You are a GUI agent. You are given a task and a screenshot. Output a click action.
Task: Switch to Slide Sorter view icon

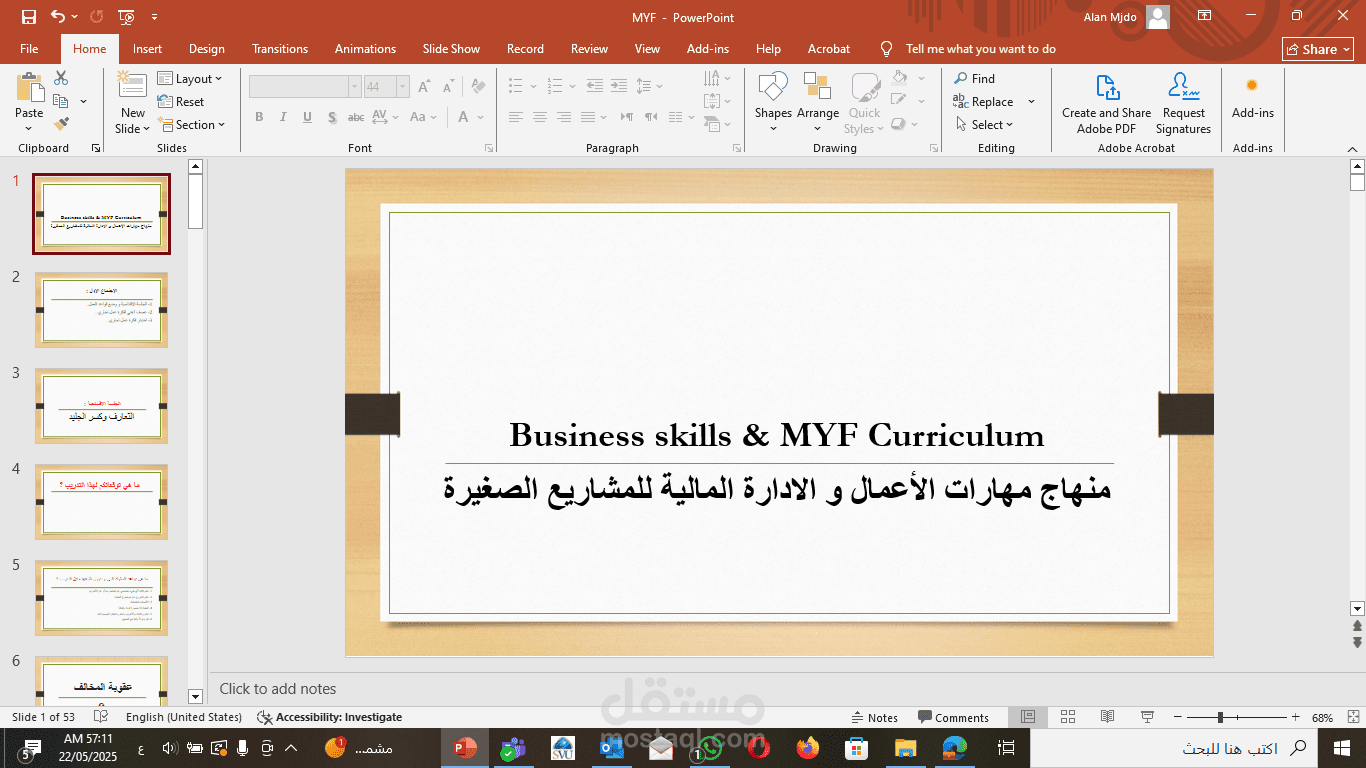(x=1068, y=717)
